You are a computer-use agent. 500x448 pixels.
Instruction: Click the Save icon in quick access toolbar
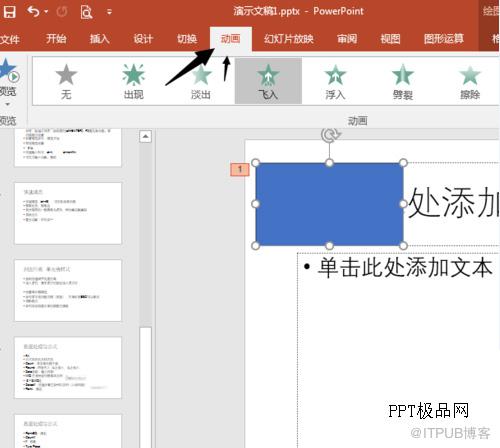click(9, 12)
